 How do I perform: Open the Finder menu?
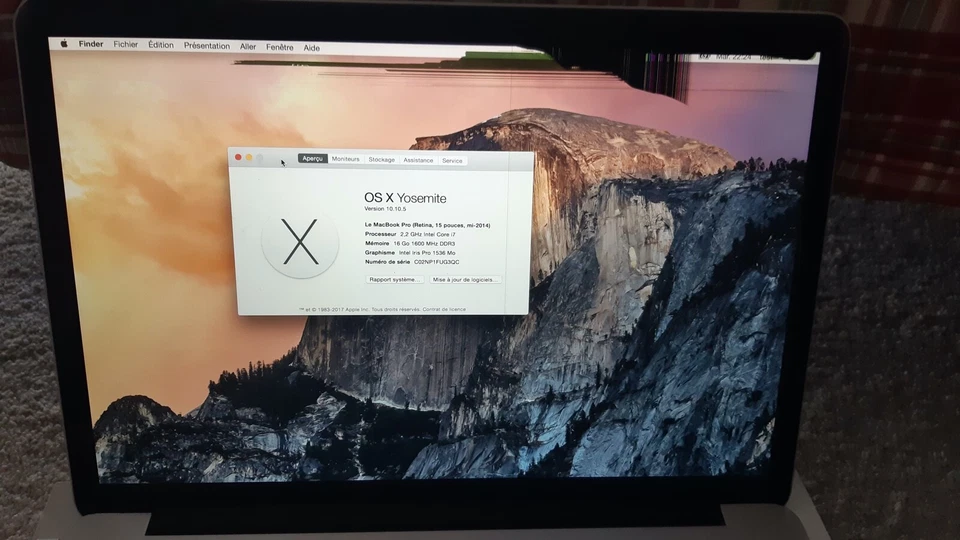pyautogui.click(x=91, y=44)
